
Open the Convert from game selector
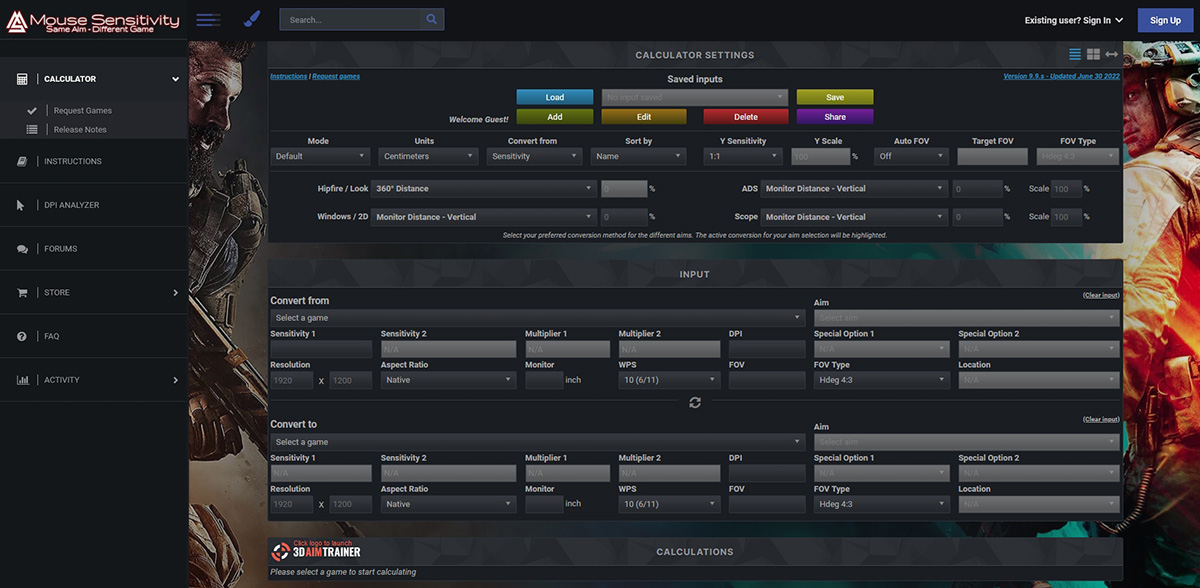[537, 318]
